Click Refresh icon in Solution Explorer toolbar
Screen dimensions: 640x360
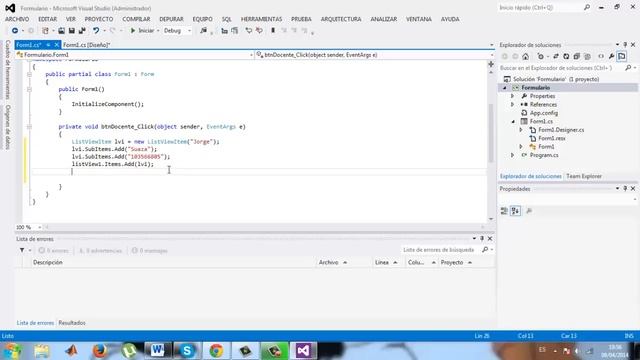point(566,56)
